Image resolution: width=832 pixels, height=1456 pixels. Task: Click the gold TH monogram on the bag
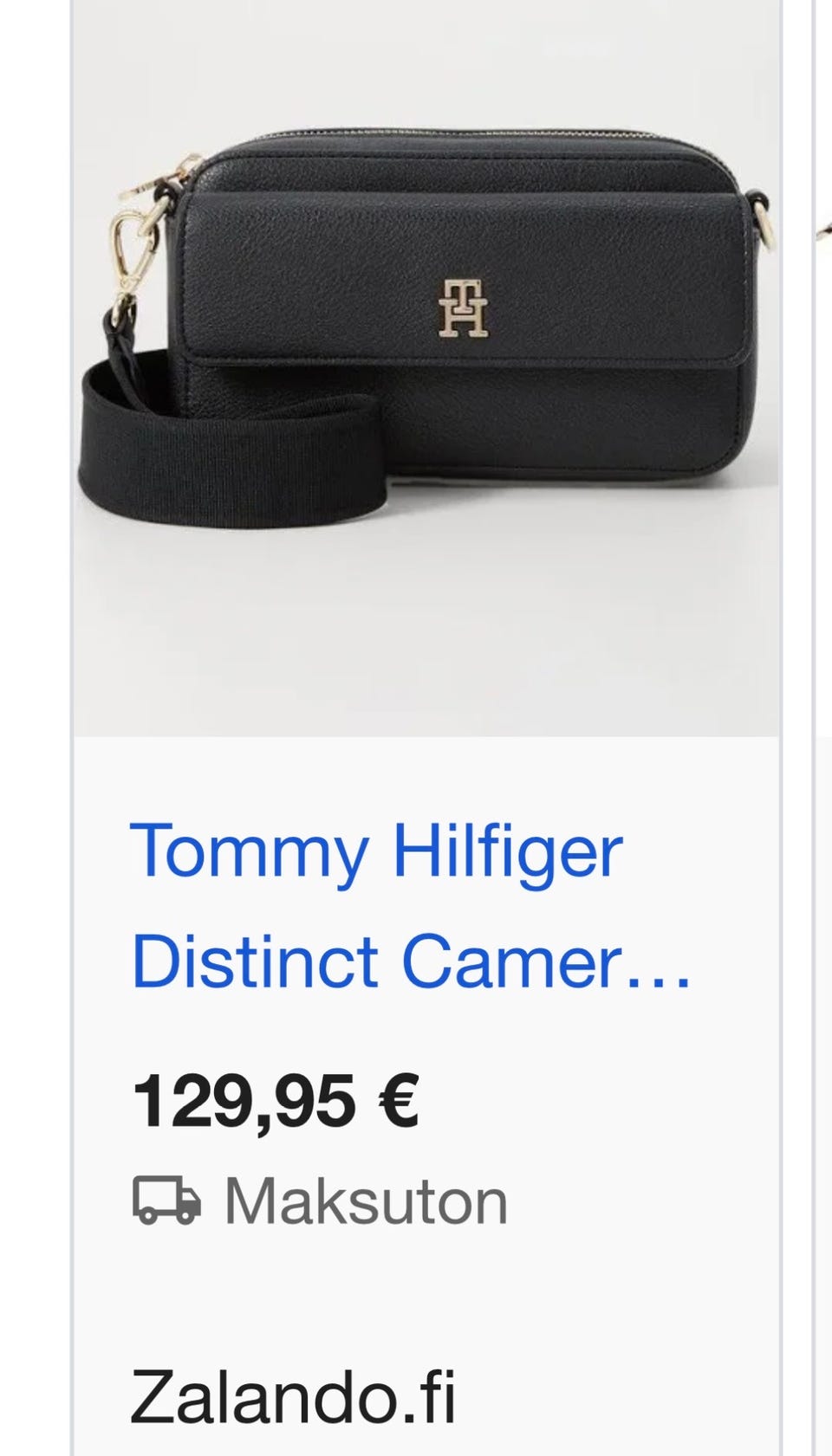click(462, 307)
